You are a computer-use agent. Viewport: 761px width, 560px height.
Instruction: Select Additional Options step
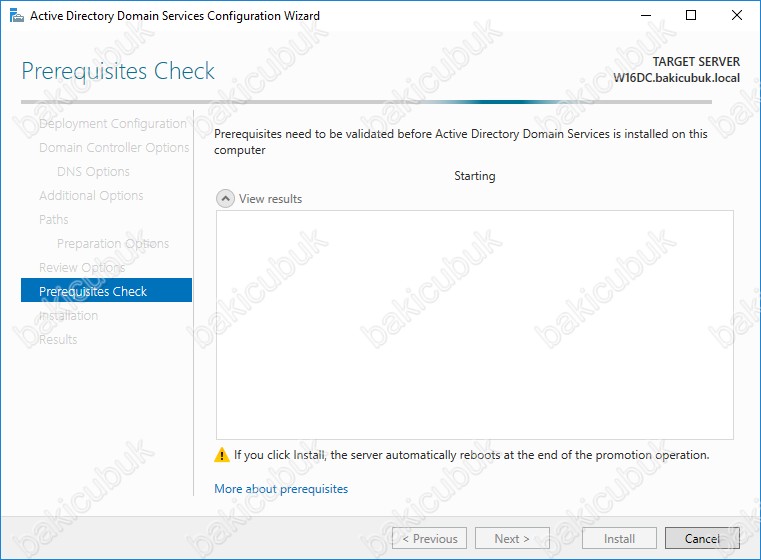[x=91, y=196]
